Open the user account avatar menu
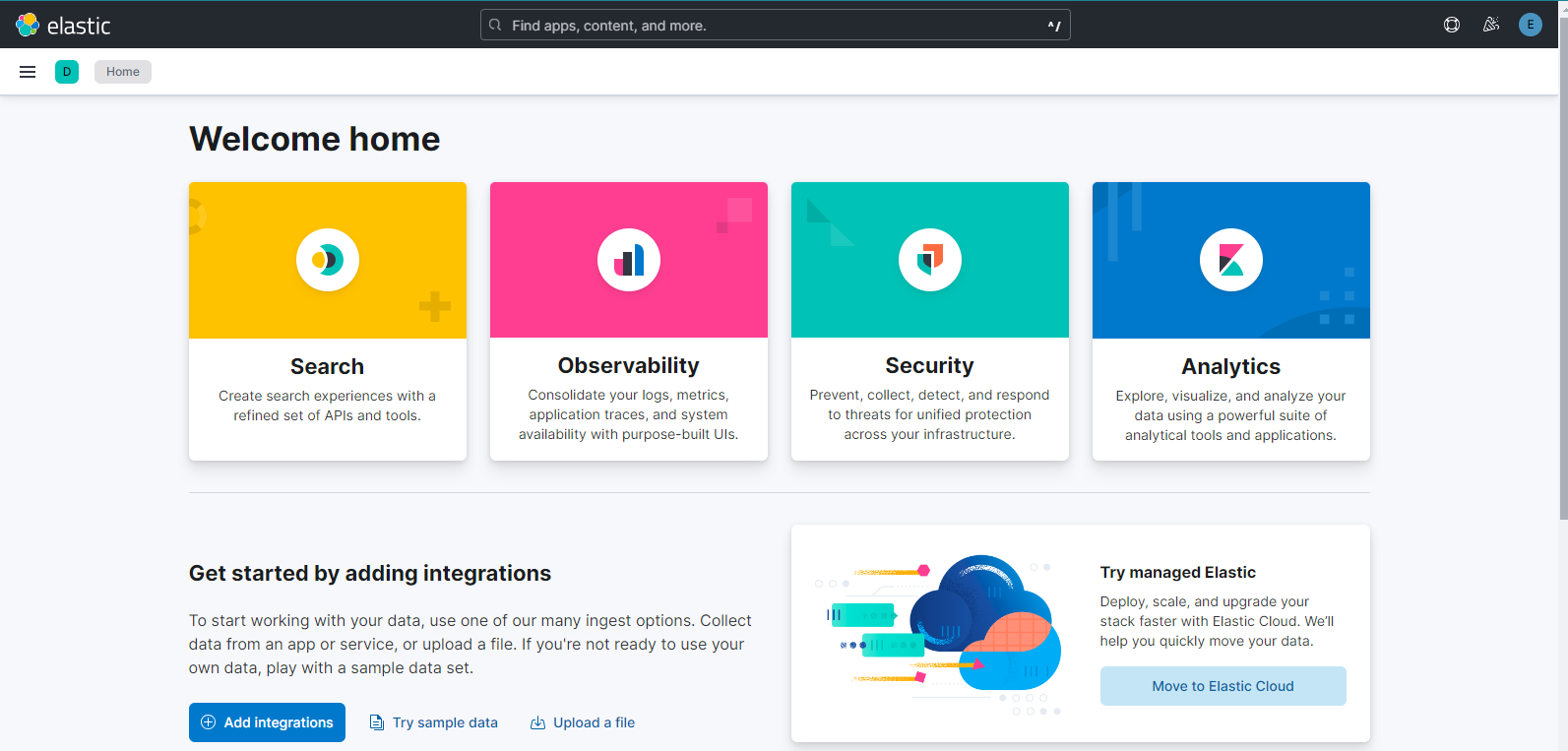Image resolution: width=1568 pixels, height=751 pixels. pos(1530,25)
